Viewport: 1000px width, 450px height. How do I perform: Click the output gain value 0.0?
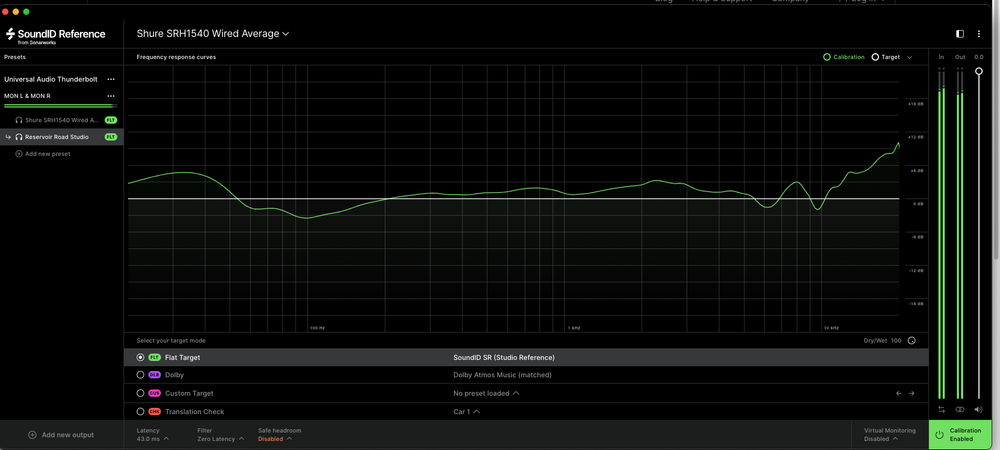pyautogui.click(x=979, y=57)
